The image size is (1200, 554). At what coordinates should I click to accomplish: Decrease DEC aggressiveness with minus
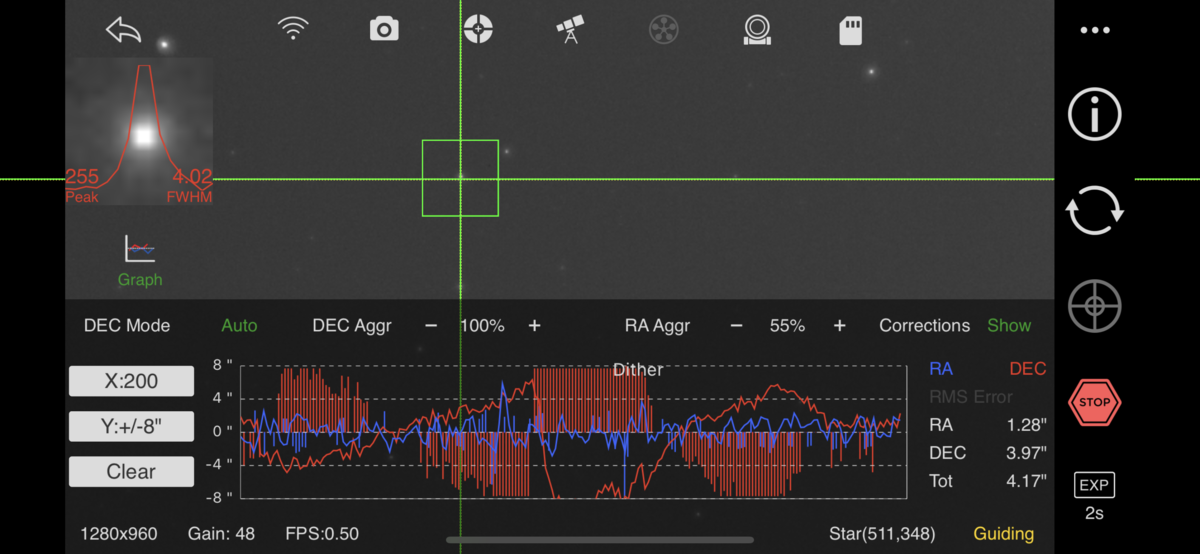pyautogui.click(x=431, y=326)
